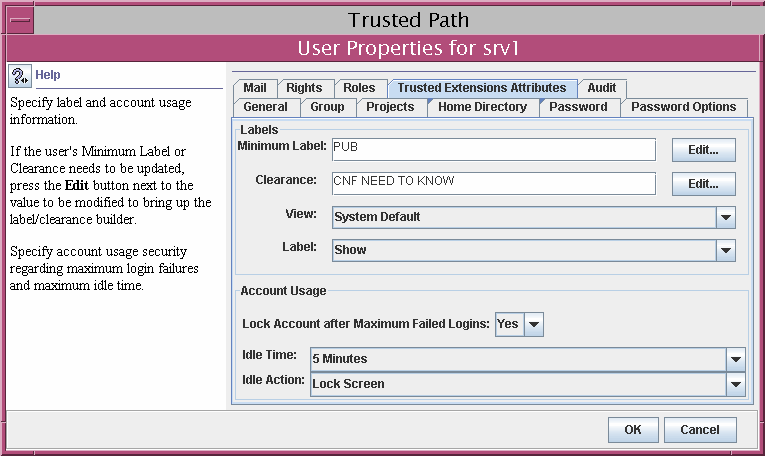The width and height of the screenshot is (765, 456).
Task: Open the Home Directory tab
Action: [x=482, y=107]
